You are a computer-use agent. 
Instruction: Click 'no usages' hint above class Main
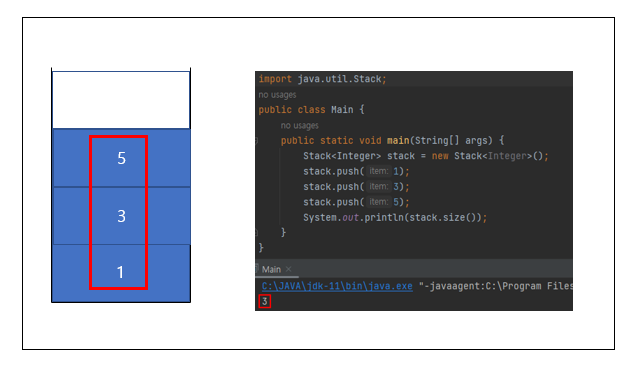277,95
